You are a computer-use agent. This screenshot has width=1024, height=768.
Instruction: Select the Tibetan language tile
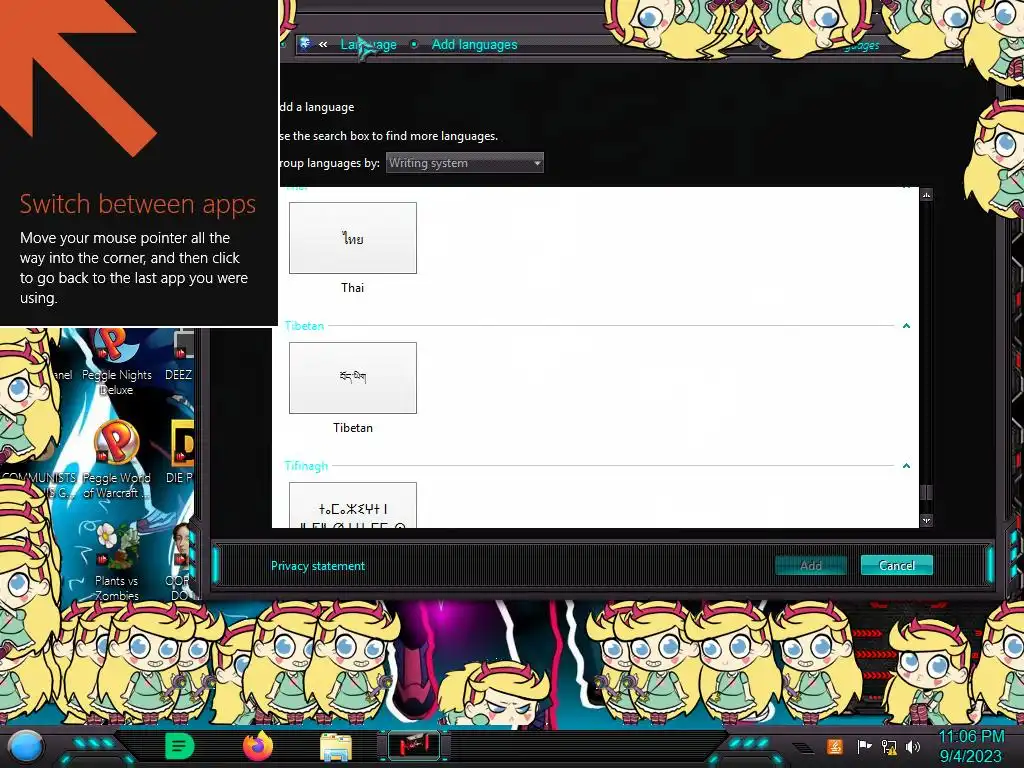pos(353,377)
